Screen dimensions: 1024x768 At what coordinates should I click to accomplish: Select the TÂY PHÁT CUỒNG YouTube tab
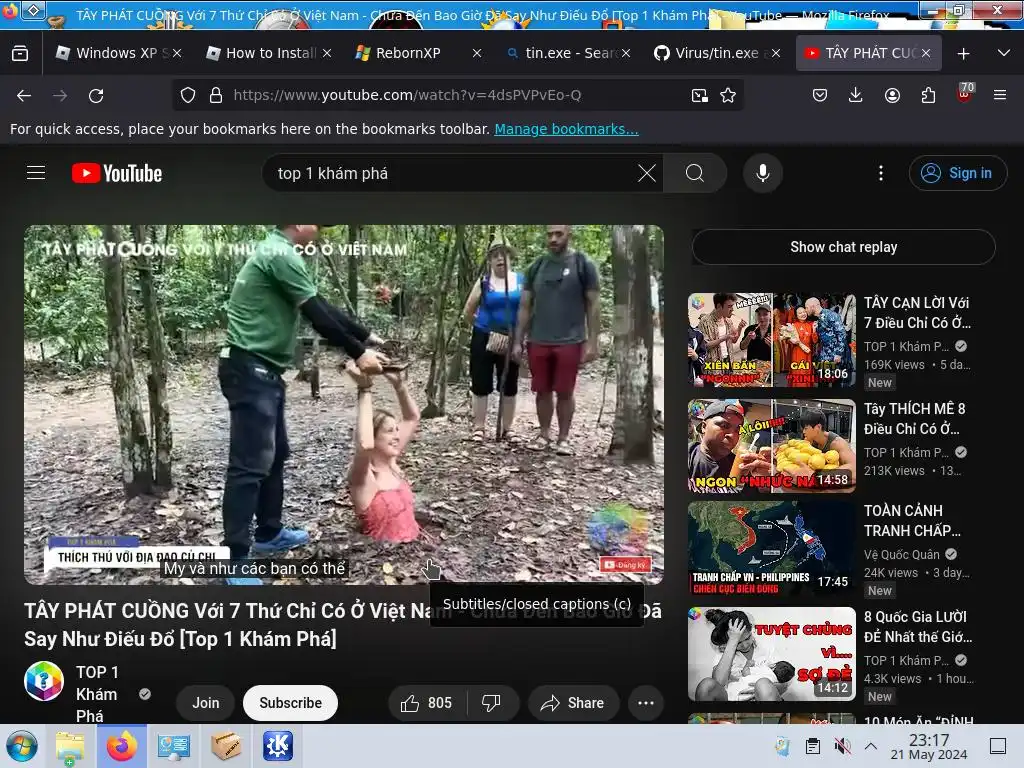coord(869,54)
